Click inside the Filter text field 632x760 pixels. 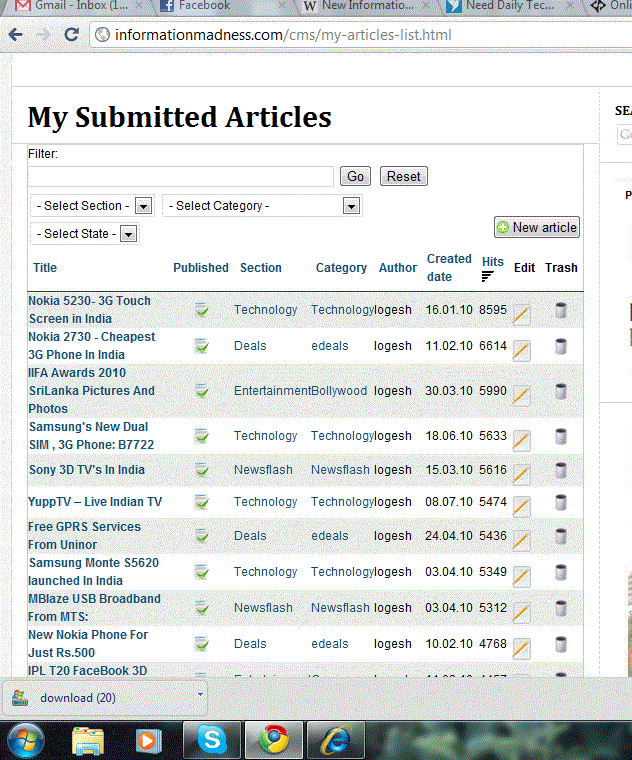click(181, 176)
